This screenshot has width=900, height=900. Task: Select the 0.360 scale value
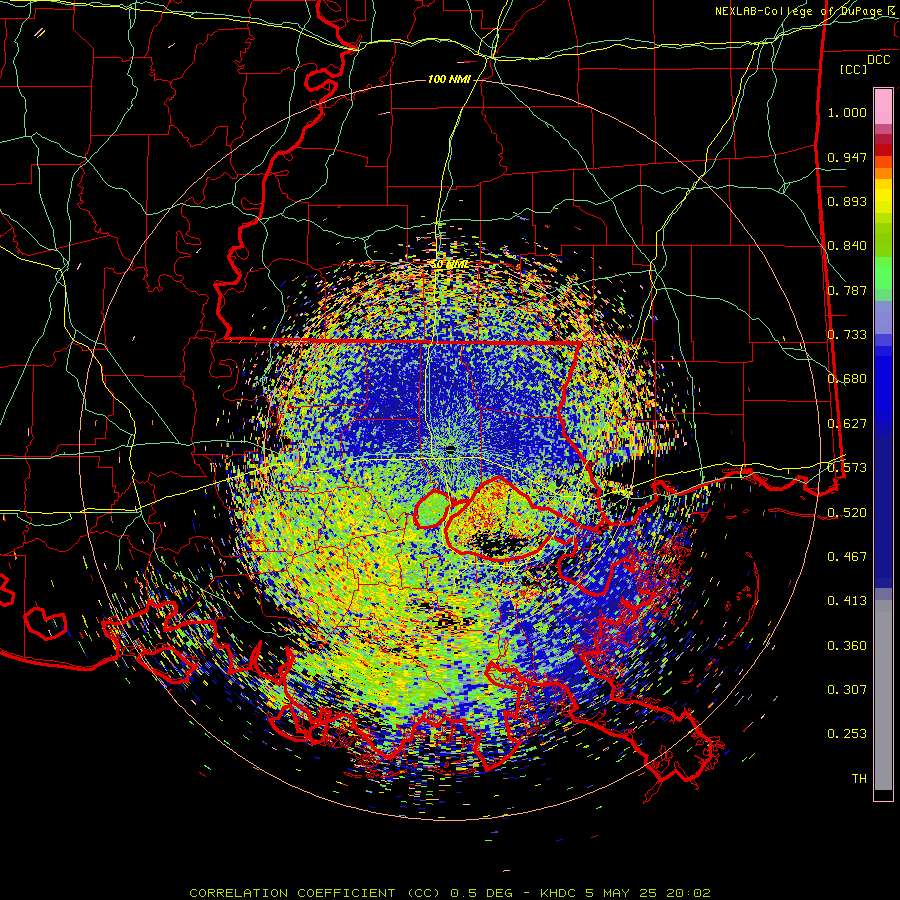click(847, 646)
